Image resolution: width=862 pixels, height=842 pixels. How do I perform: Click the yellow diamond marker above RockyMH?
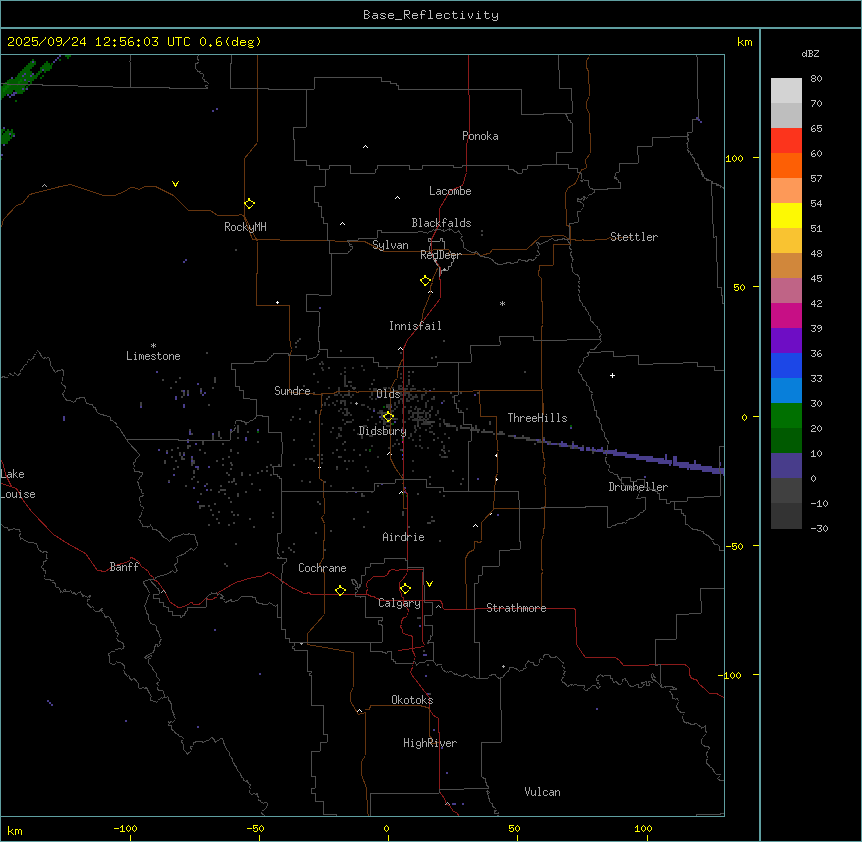pyautogui.click(x=249, y=203)
